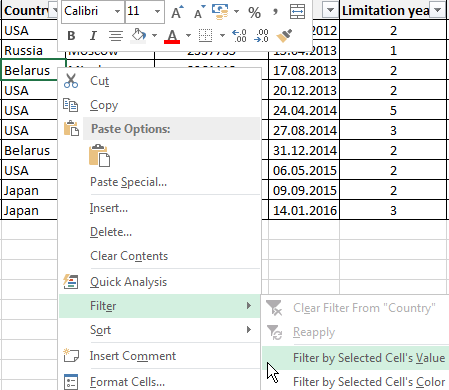Image resolution: width=449 pixels, height=390 pixels.
Task: Choose Copy from context menu
Action: [x=159, y=105]
